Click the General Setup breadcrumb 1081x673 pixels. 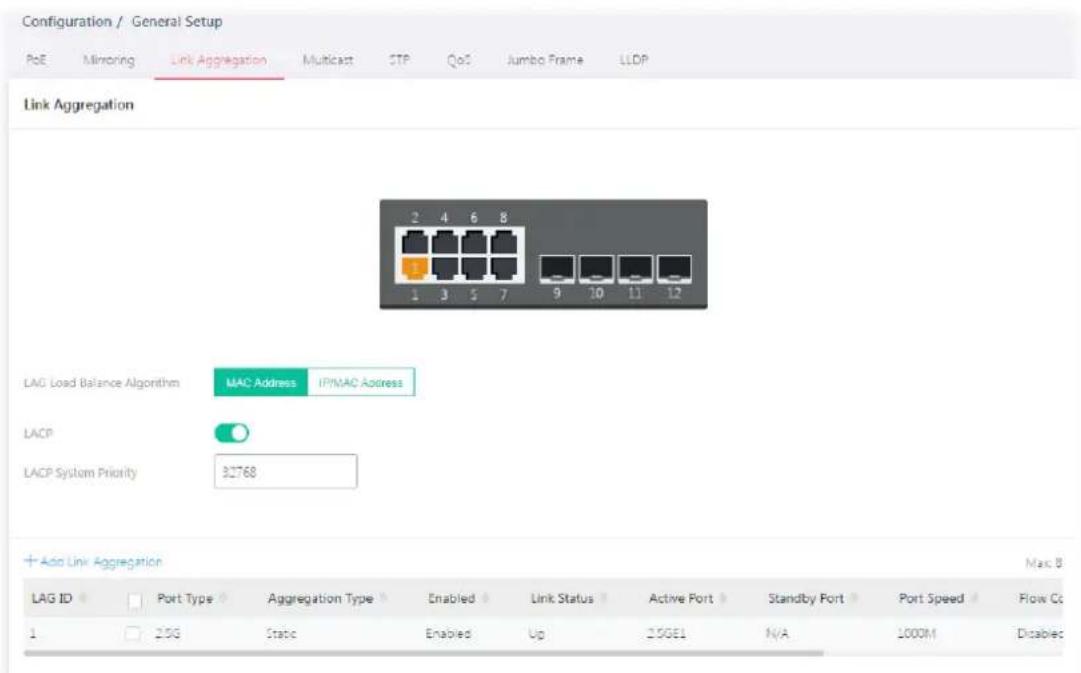(177, 21)
